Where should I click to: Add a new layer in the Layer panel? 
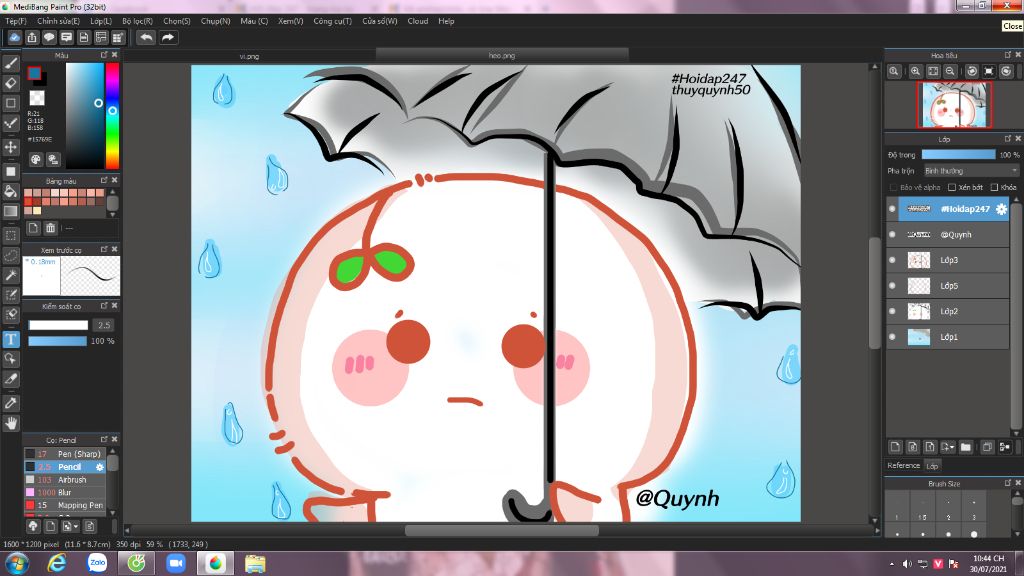(895, 447)
